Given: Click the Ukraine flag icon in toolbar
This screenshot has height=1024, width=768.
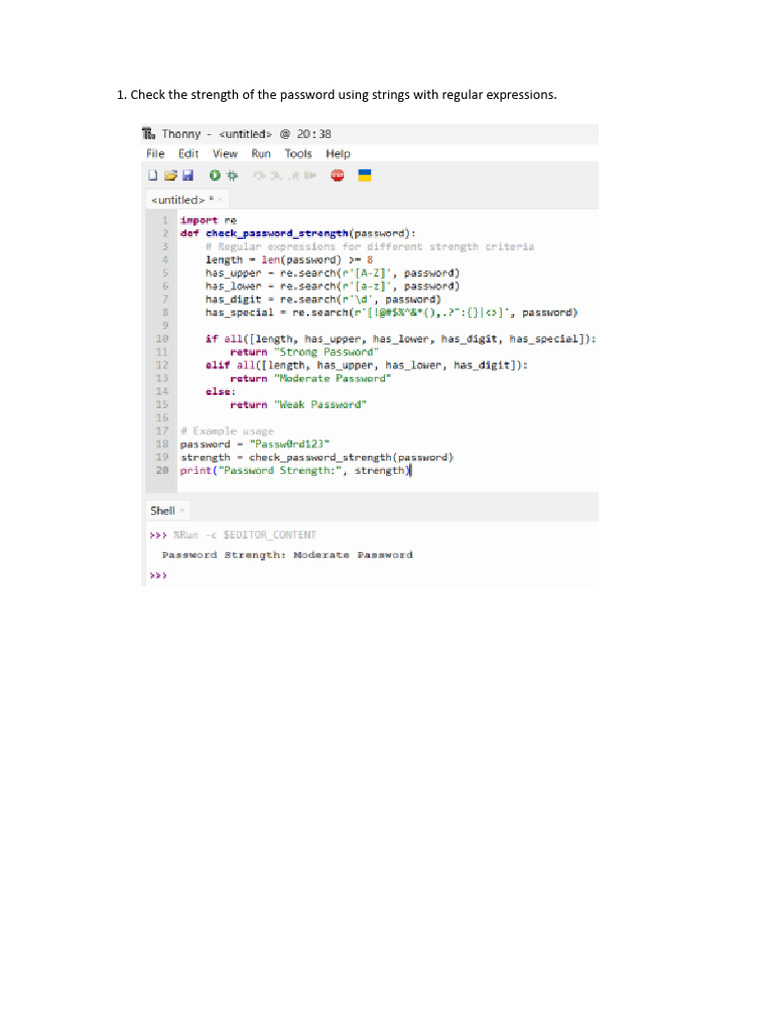Looking at the screenshot, I should 364,175.
